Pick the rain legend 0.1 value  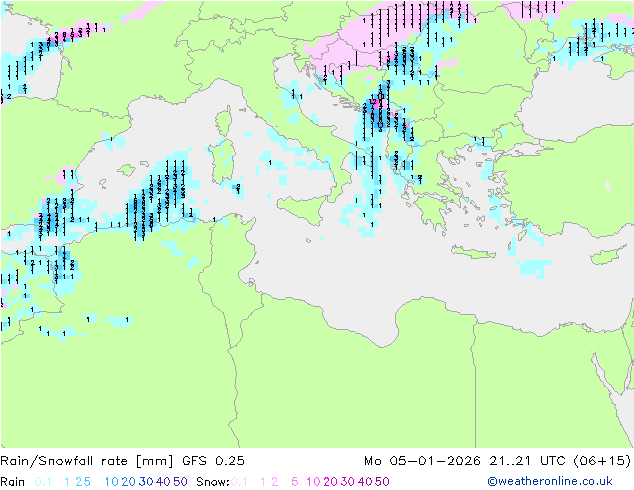[x=43, y=482]
